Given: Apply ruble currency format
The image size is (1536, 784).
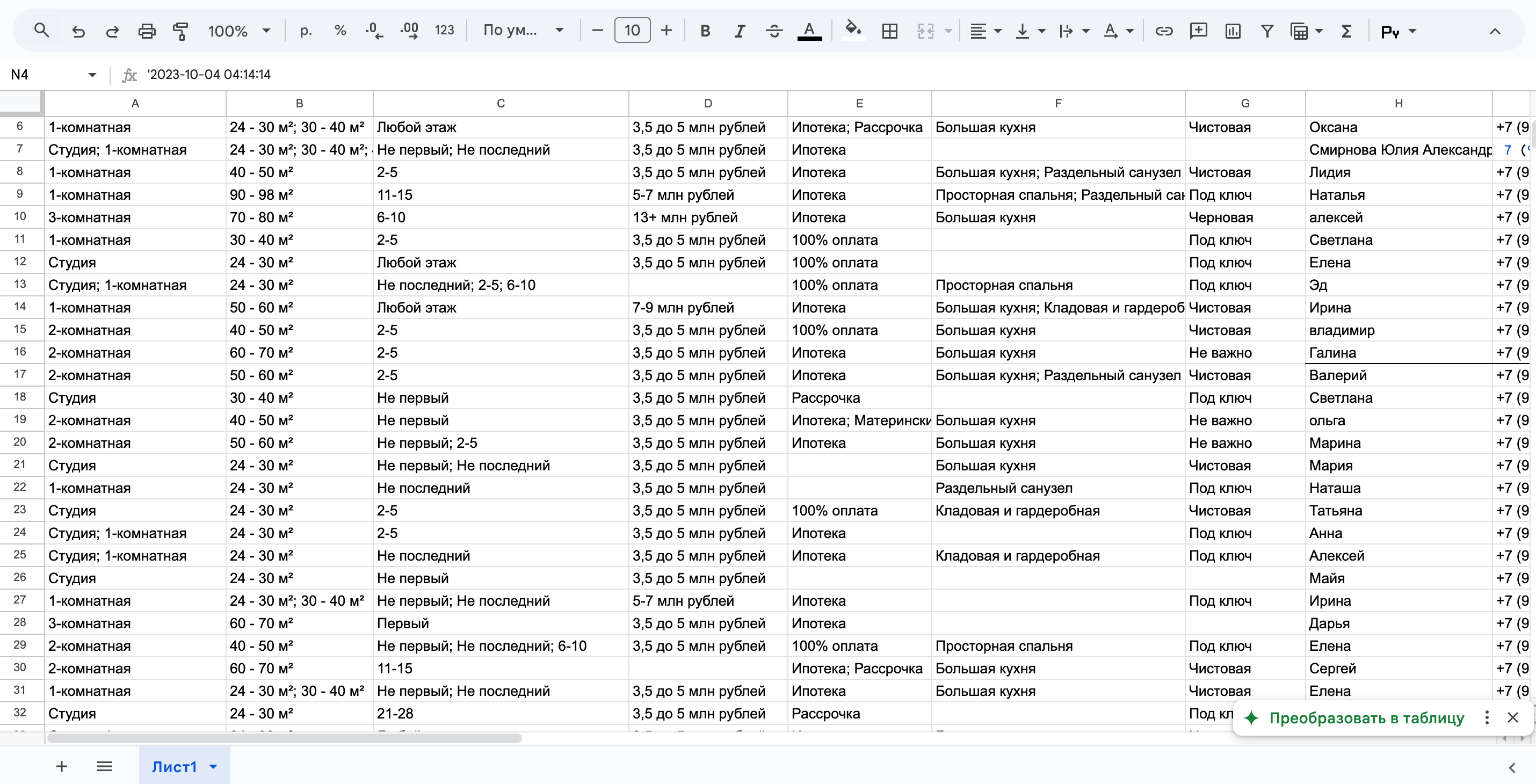Looking at the screenshot, I should [306, 31].
